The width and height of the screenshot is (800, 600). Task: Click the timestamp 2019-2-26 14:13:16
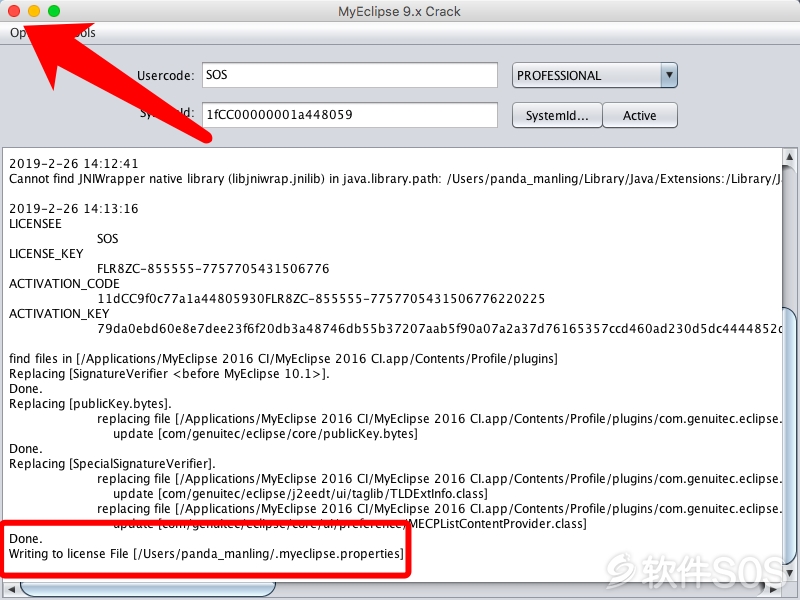73,209
